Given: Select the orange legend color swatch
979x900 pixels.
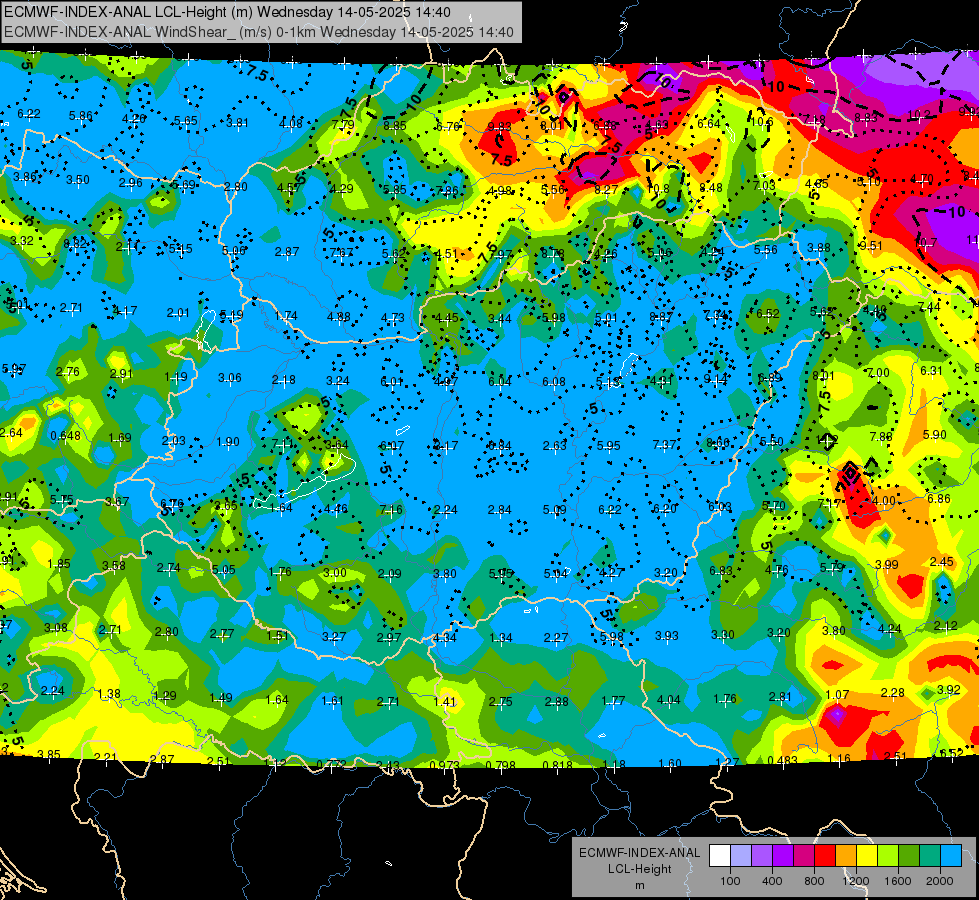Looking at the screenshot, I should 846,856.
